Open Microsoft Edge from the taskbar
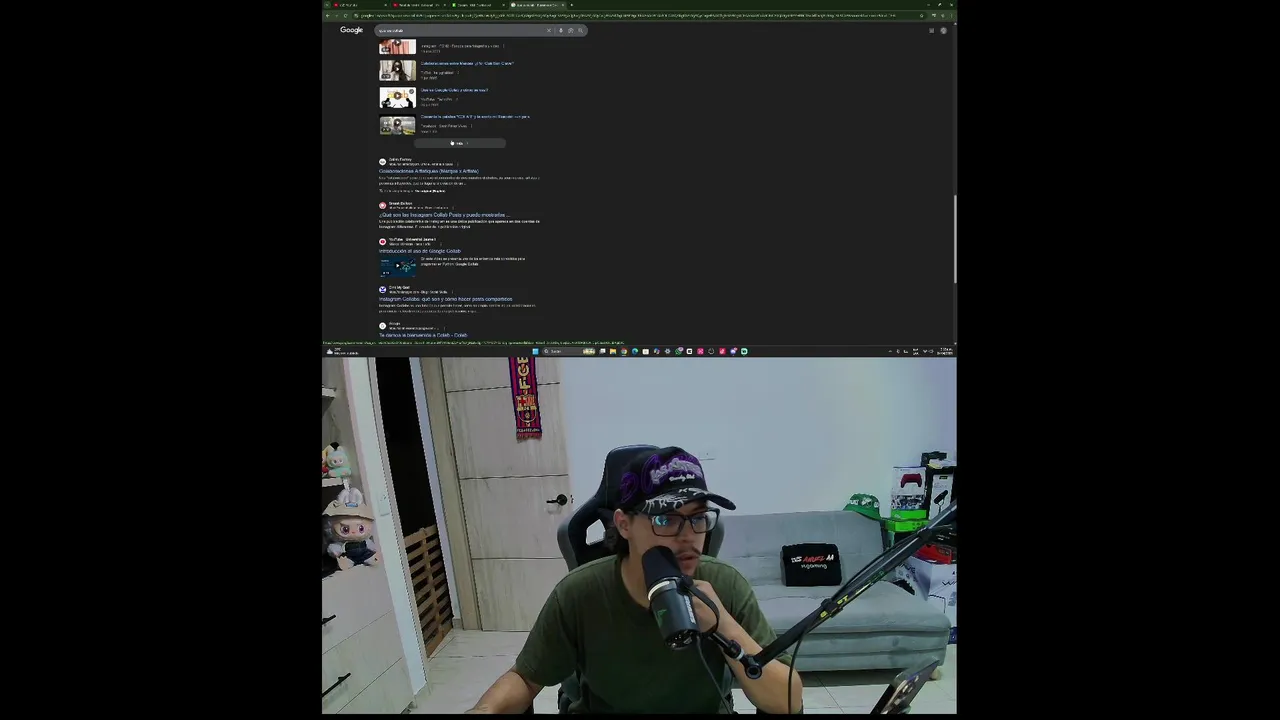This screenshot has width=1280, height=720. [635, 351]
